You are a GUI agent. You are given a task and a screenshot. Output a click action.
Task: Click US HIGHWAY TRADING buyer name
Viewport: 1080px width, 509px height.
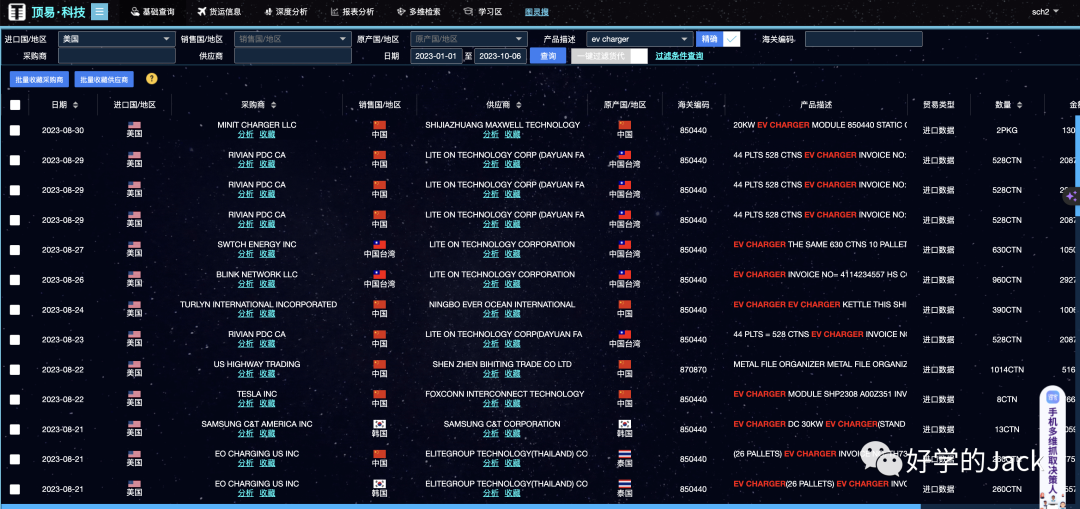257,364
